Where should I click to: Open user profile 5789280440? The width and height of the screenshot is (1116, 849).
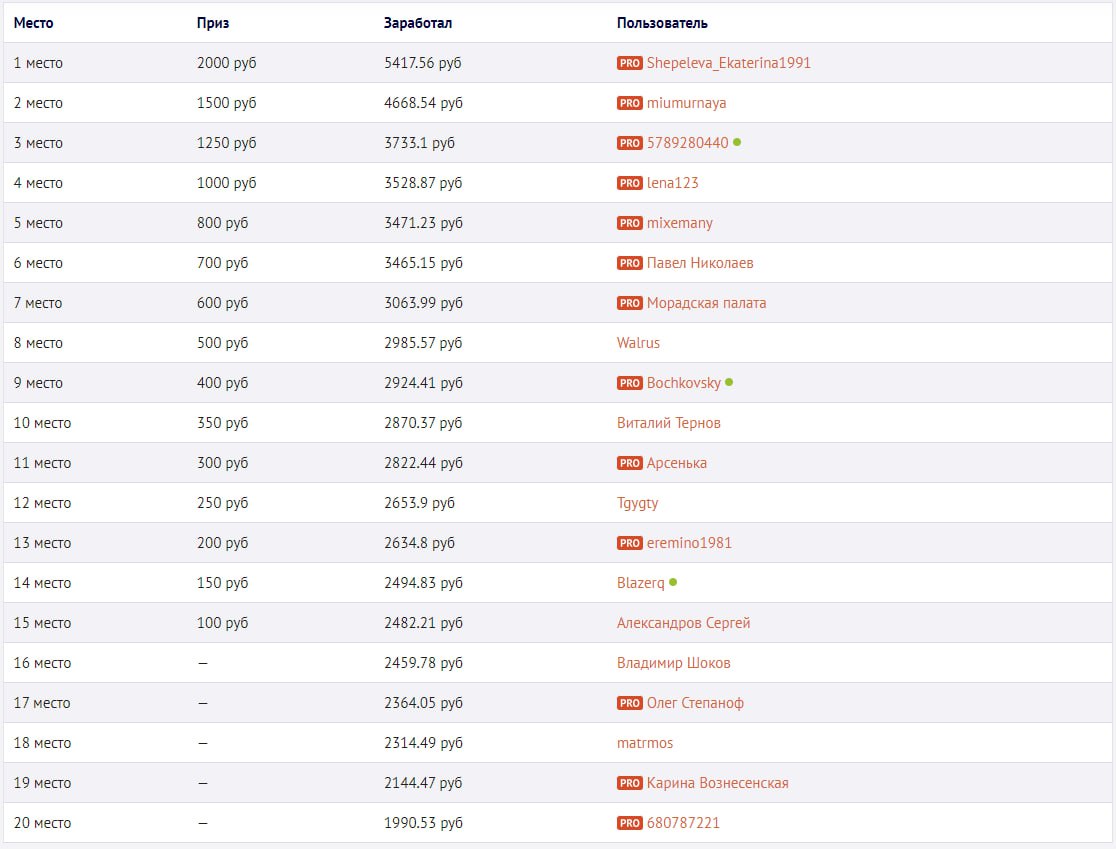coord(687,143)
